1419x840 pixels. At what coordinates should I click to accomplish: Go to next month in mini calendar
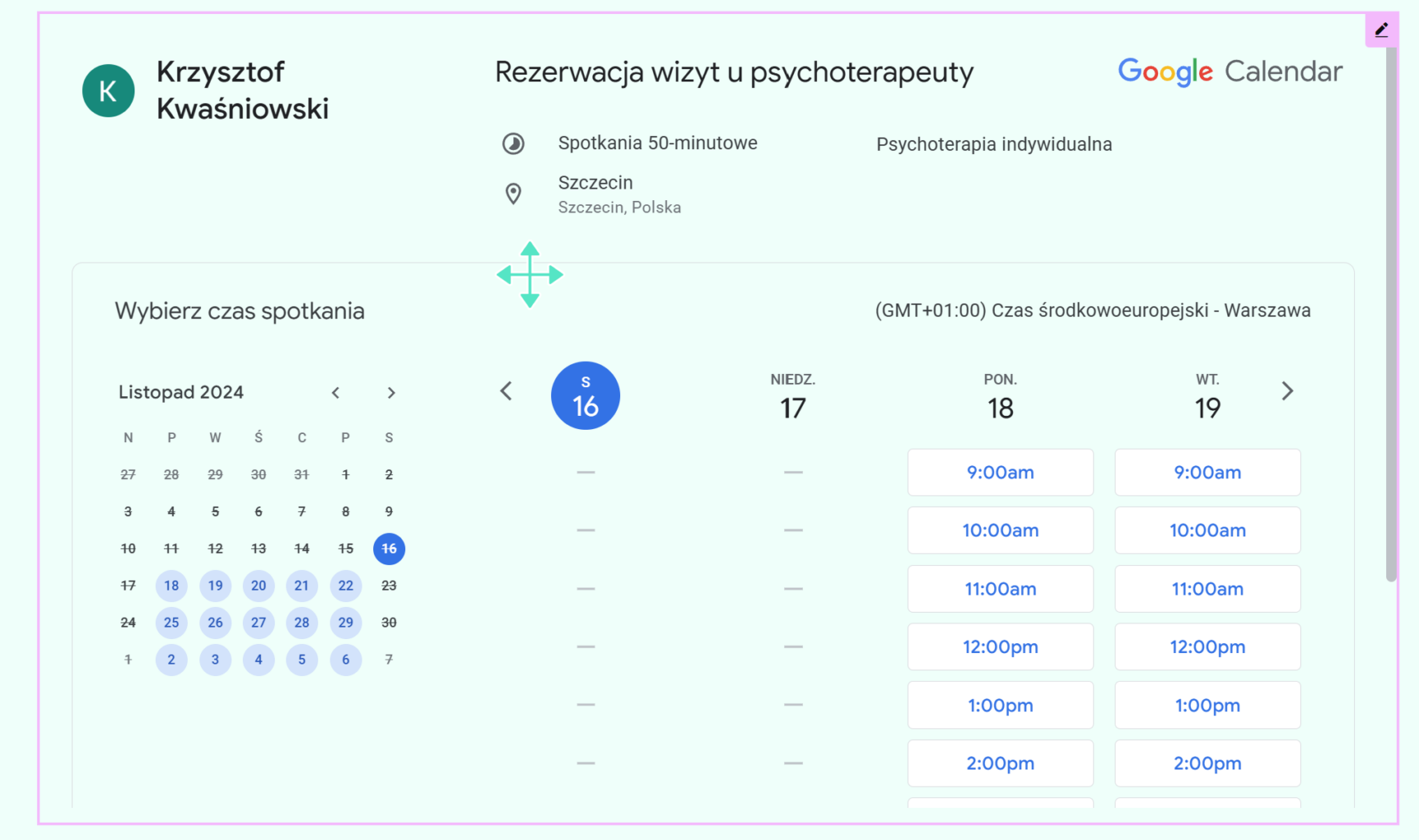[391, 393]
